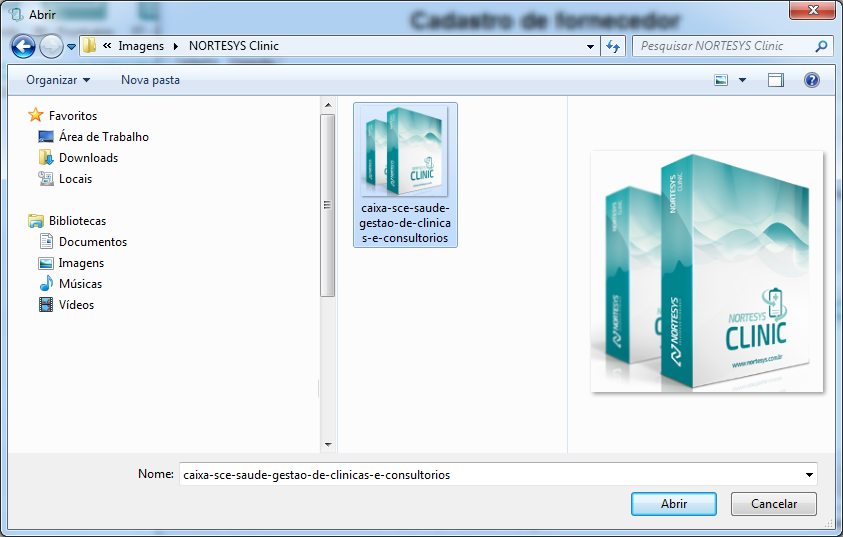Open arrow between Imagens and NORTESYS Clinic

coord(176,46)
